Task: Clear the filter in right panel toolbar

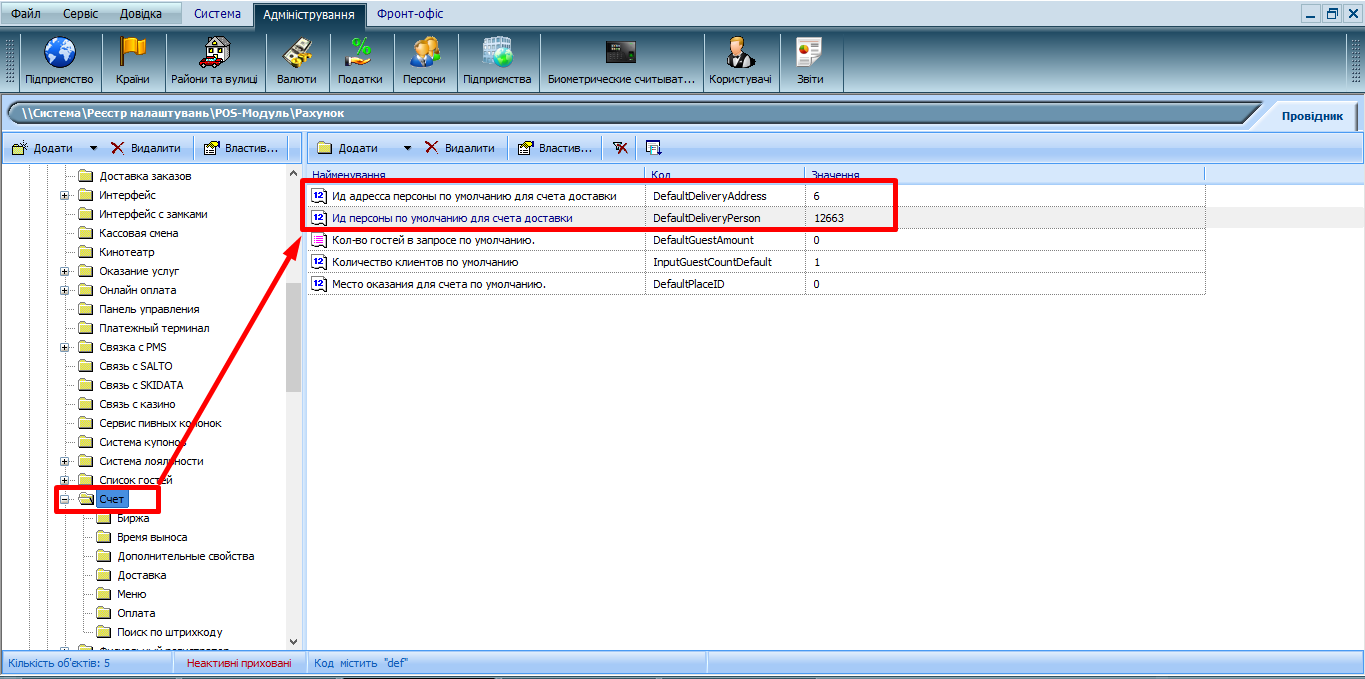Action: click(620, 148)
